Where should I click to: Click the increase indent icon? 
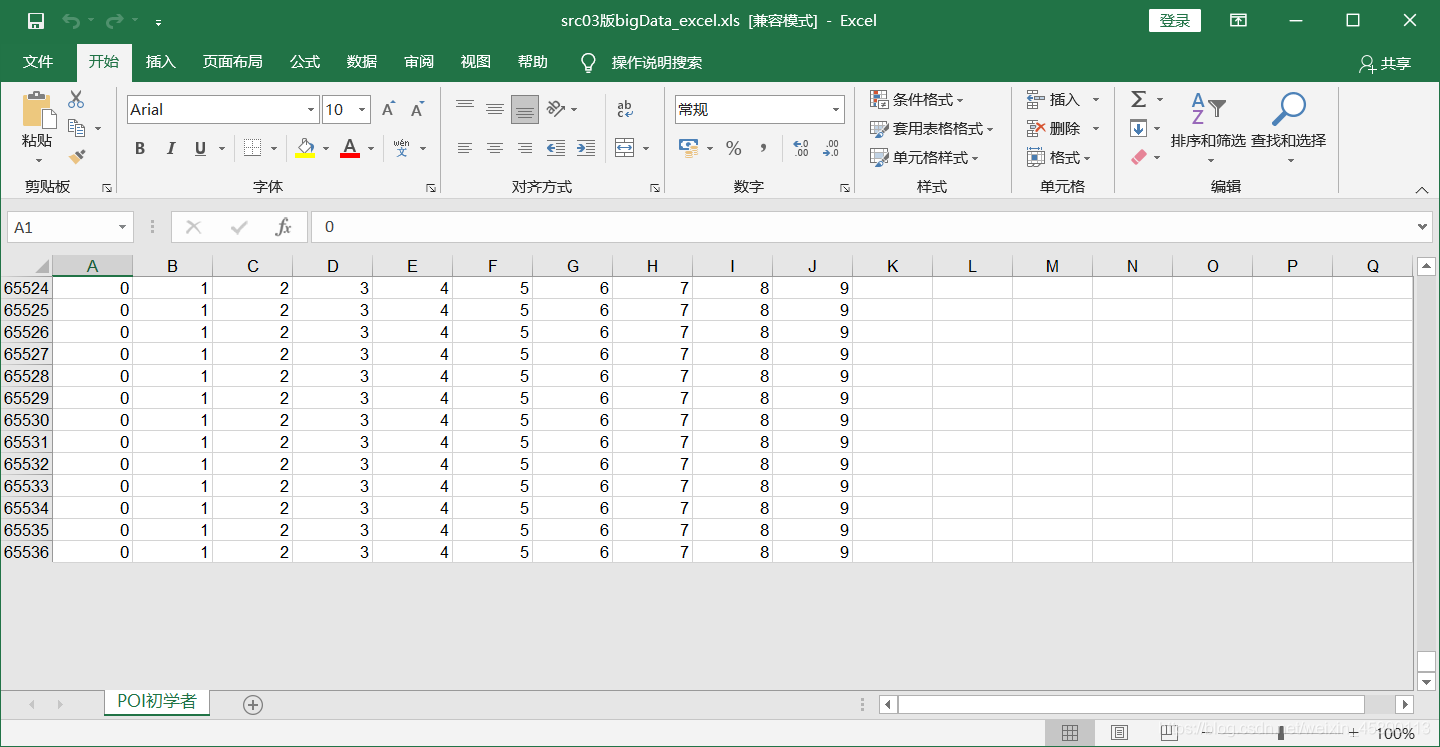tap(586, 149)
